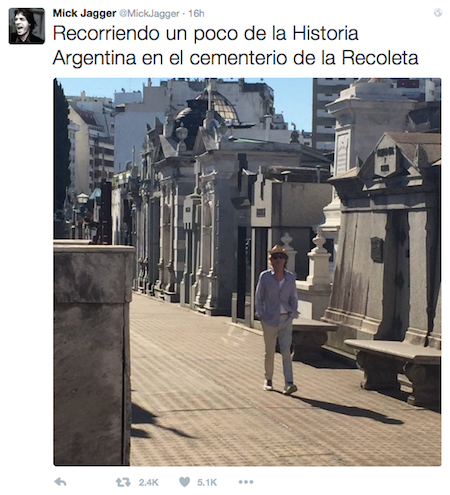The image size is (450, 495).
Task: View the 5.1K likes count
Action: coord(207,482)
